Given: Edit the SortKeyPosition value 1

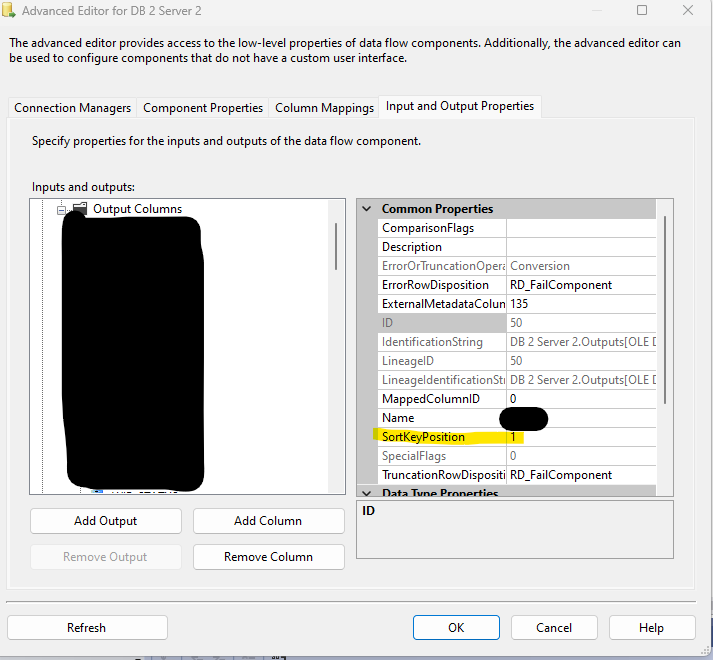Looking at the screenshot, I should point(581,437).
